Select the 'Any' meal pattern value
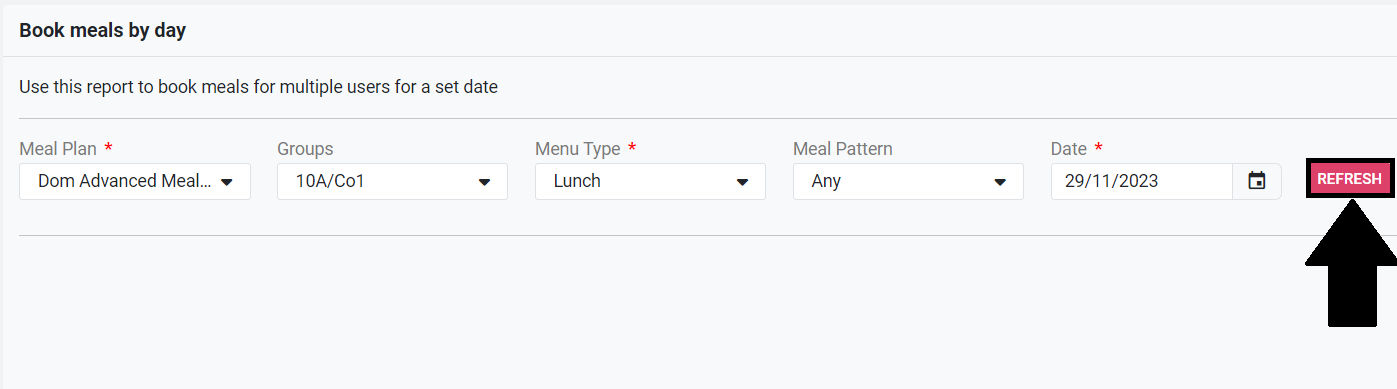Viewport: 1397px width, 389px height. click(x=826, y=181)
